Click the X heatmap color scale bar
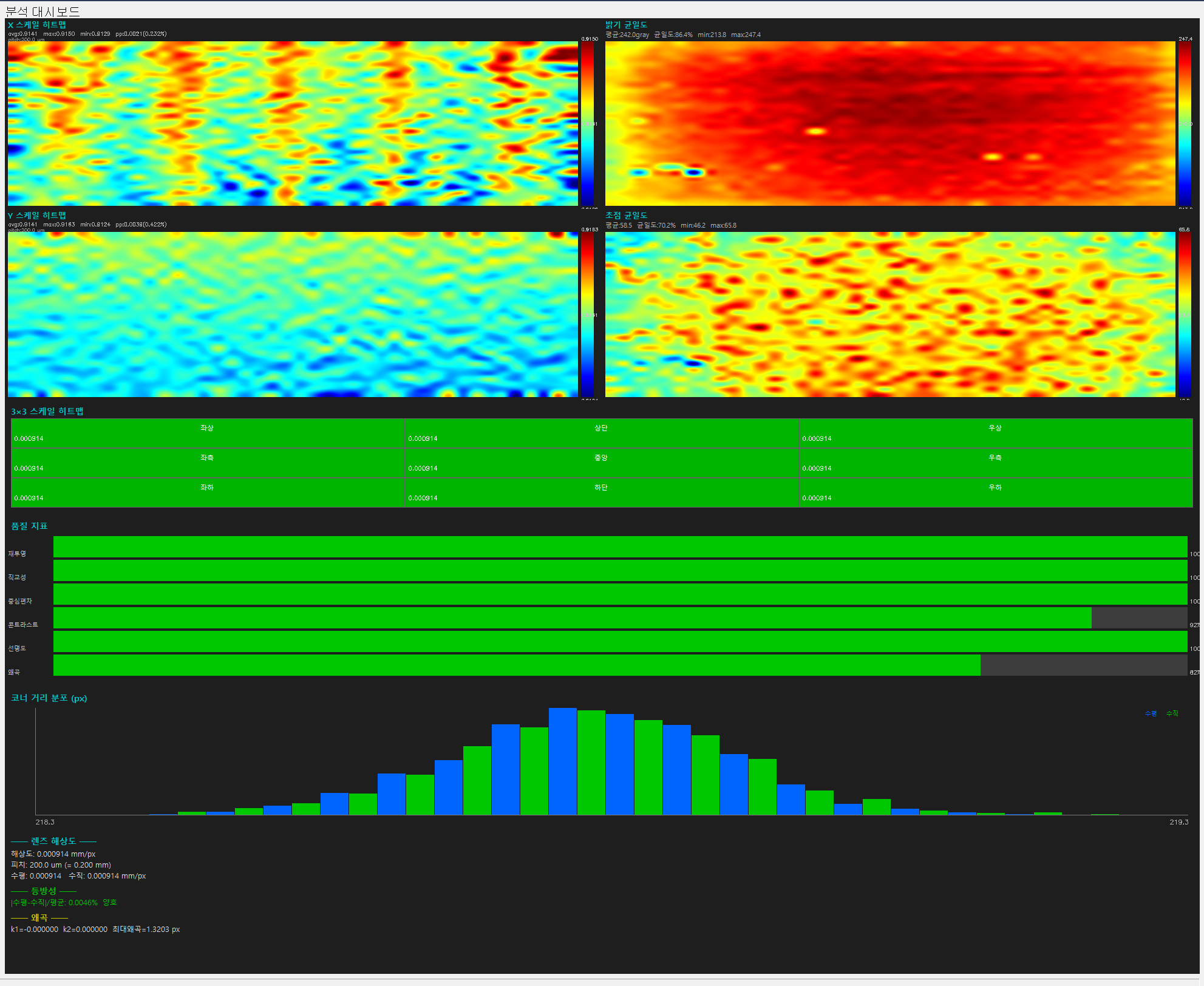1204x986 pixels. [x=588, y=123]
